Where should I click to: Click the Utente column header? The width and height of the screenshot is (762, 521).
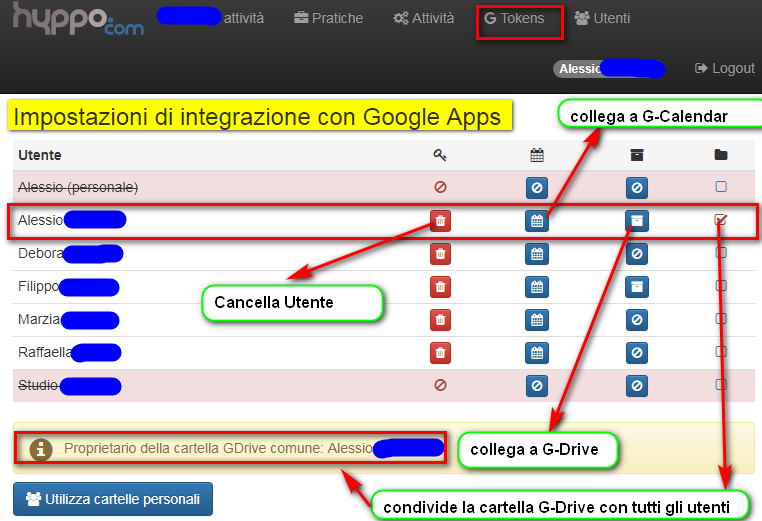40,155
